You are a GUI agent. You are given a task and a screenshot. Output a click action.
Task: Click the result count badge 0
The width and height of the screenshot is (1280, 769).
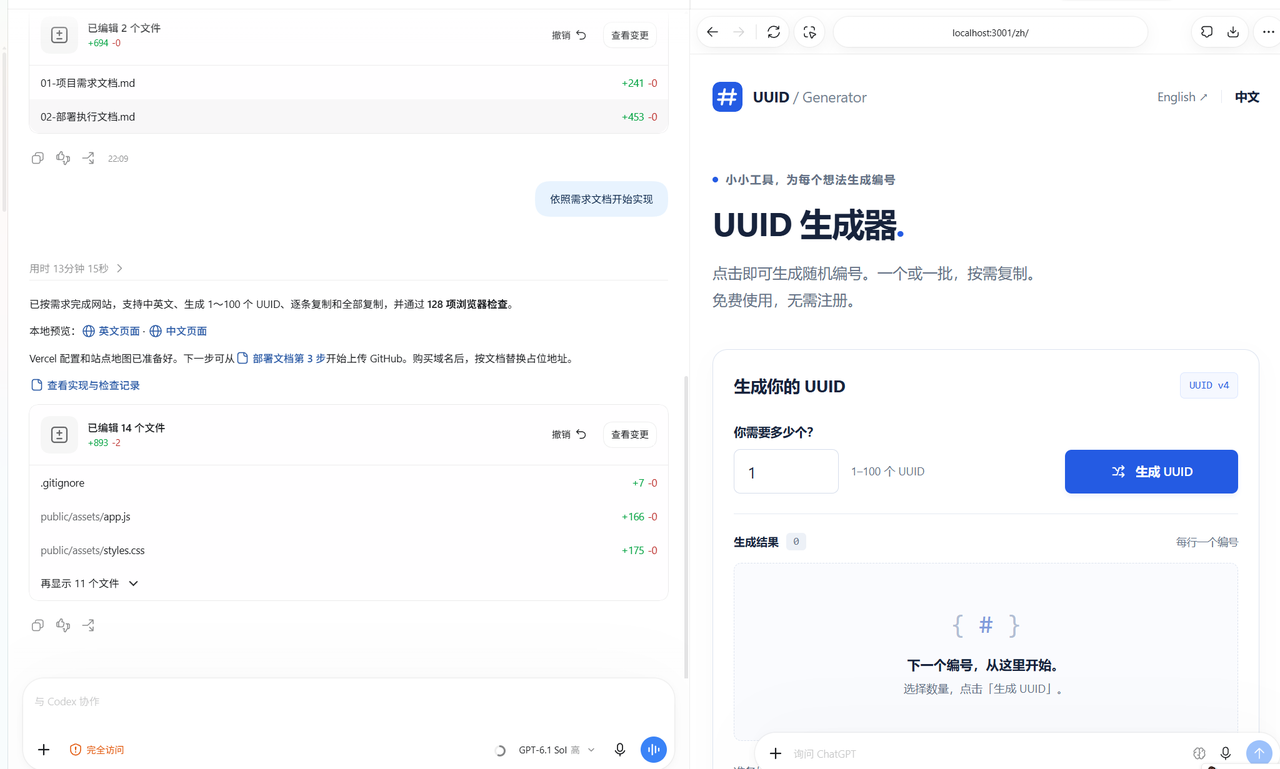[796, 542]
